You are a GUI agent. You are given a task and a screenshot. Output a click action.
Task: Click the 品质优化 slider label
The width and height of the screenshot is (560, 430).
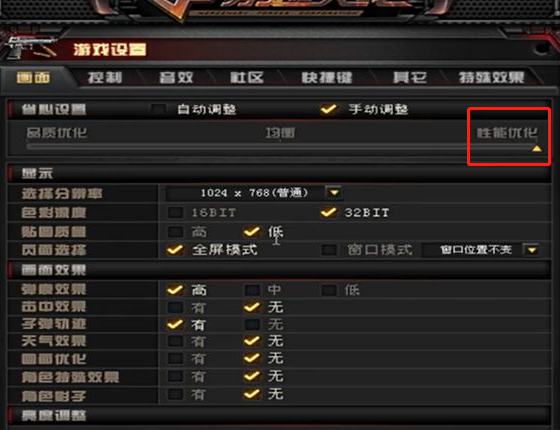tap(57, 132)
